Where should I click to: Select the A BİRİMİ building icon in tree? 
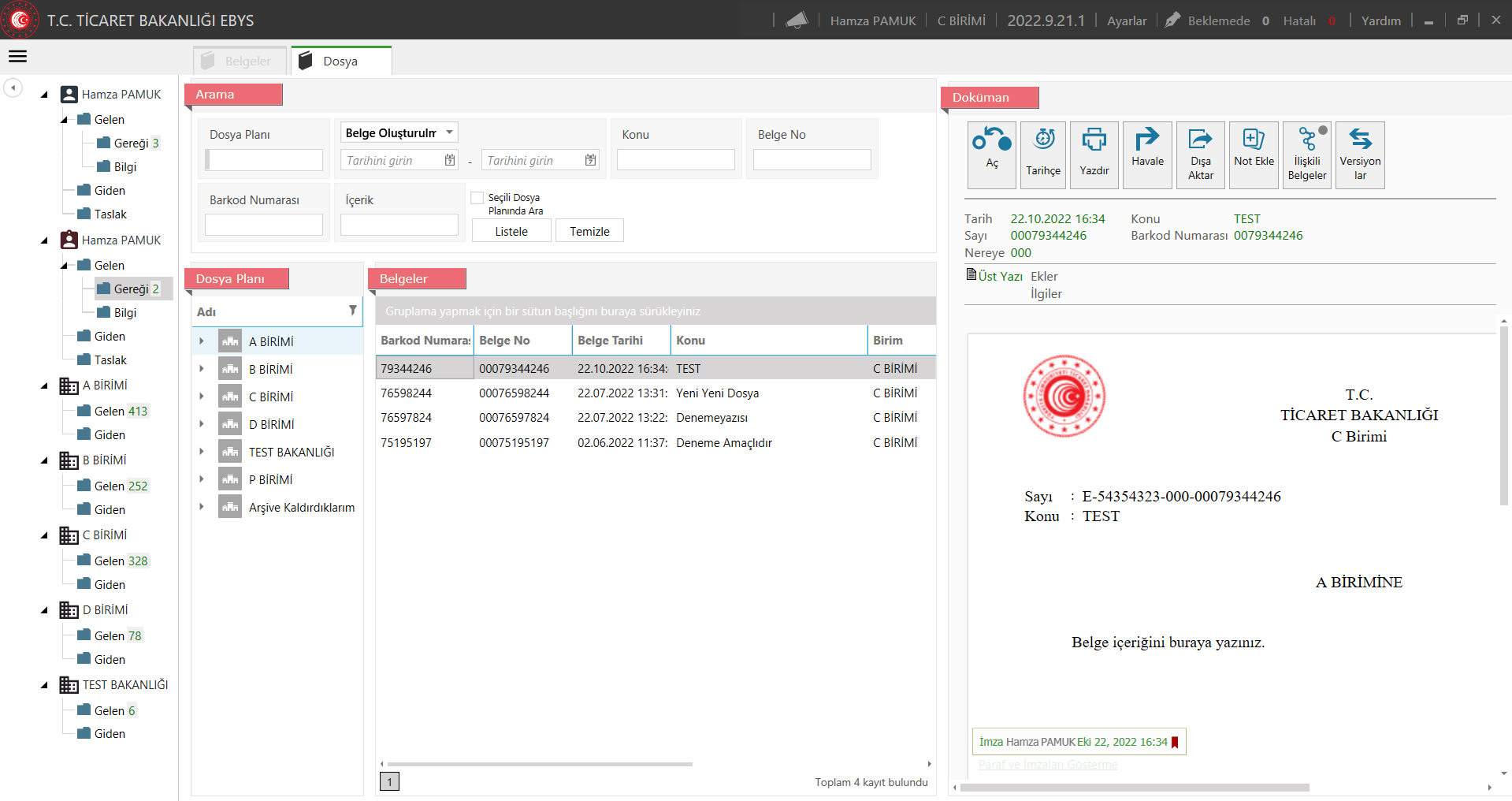pyautogui.click(x=69, y=386)
